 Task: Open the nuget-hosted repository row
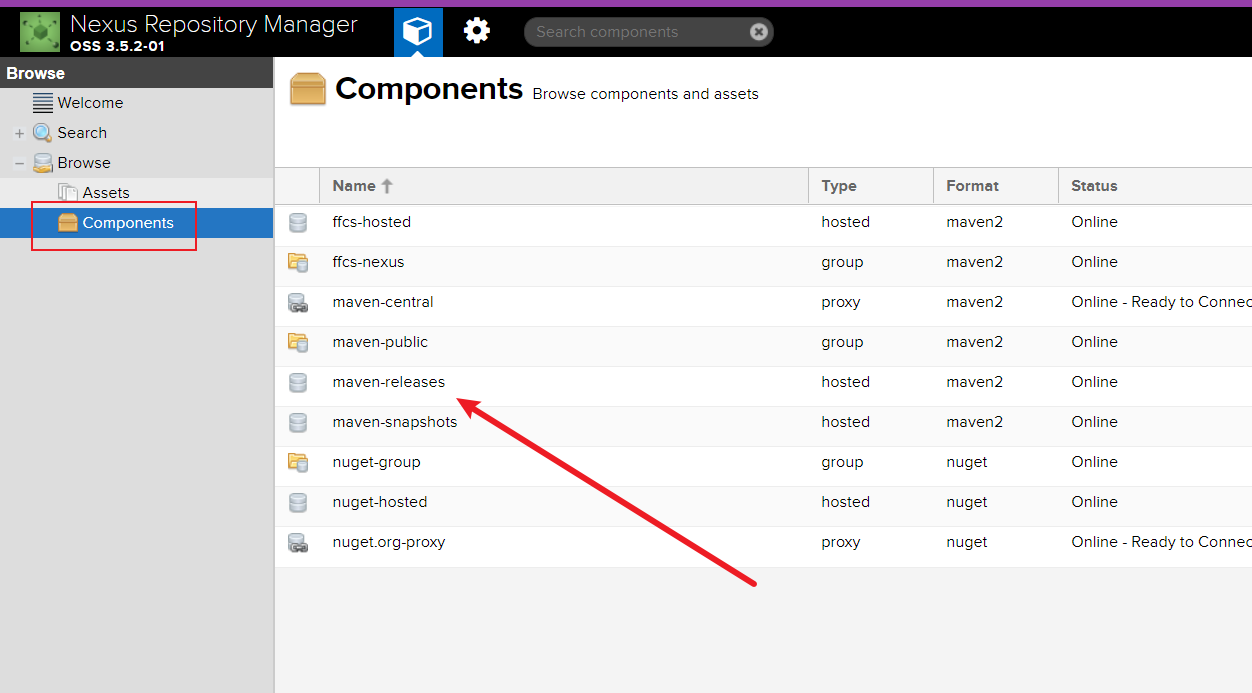[380, 502]
